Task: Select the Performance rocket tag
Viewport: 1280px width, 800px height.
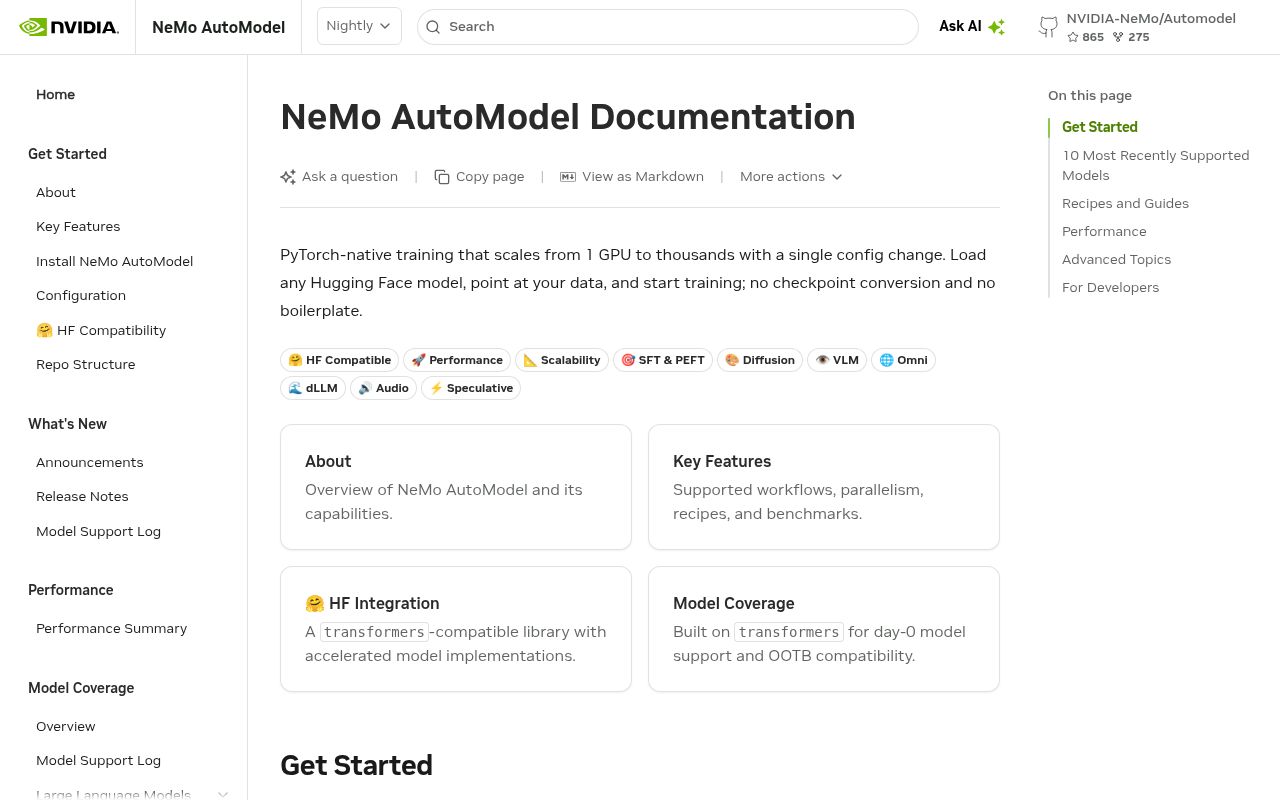Action: pyautogui.click(x=457, y=360)
